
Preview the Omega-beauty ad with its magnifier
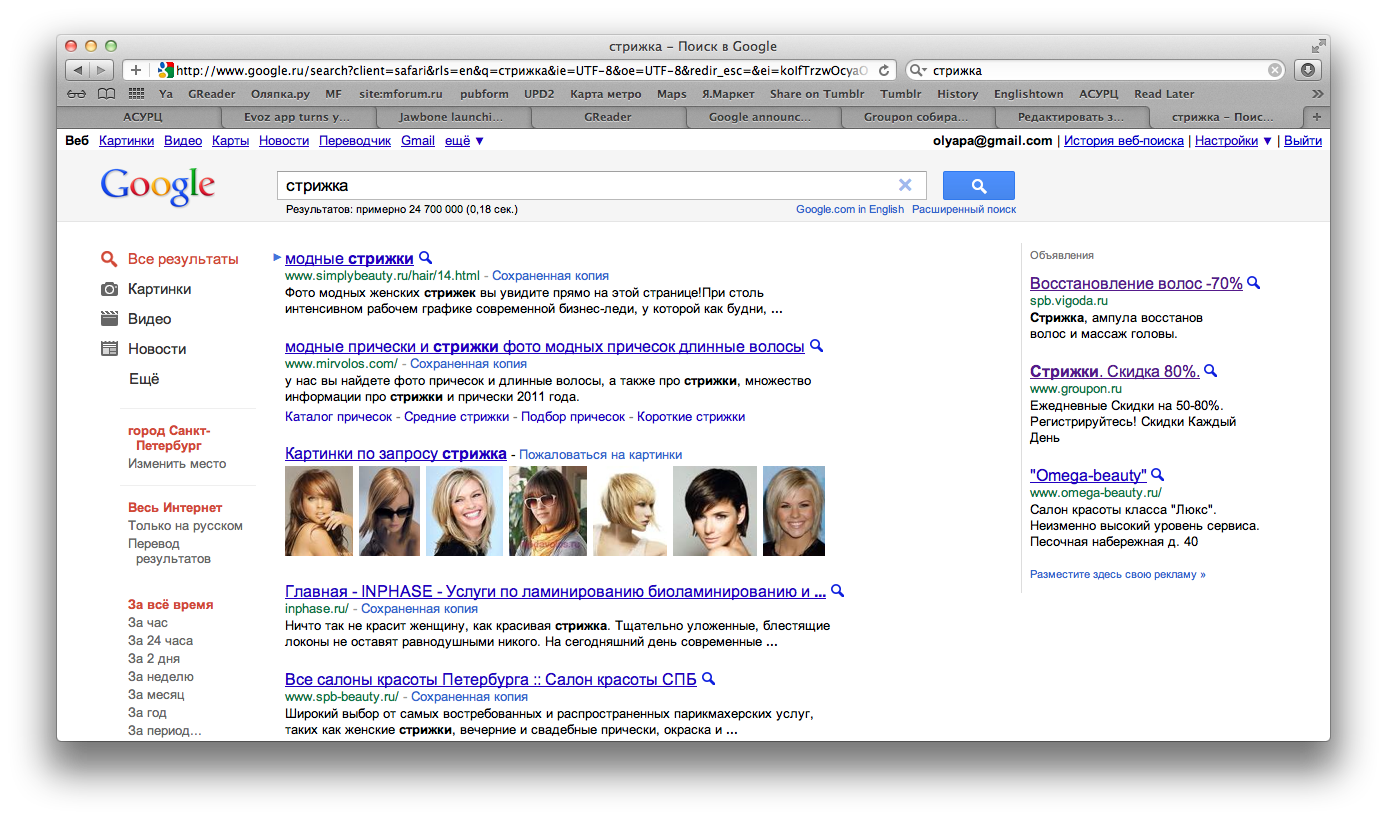pos(1157,475)
